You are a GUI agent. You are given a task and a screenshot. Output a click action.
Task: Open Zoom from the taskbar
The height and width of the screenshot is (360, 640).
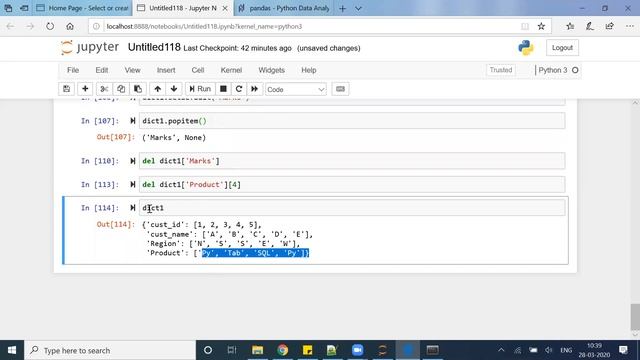[x=358, y=350]
